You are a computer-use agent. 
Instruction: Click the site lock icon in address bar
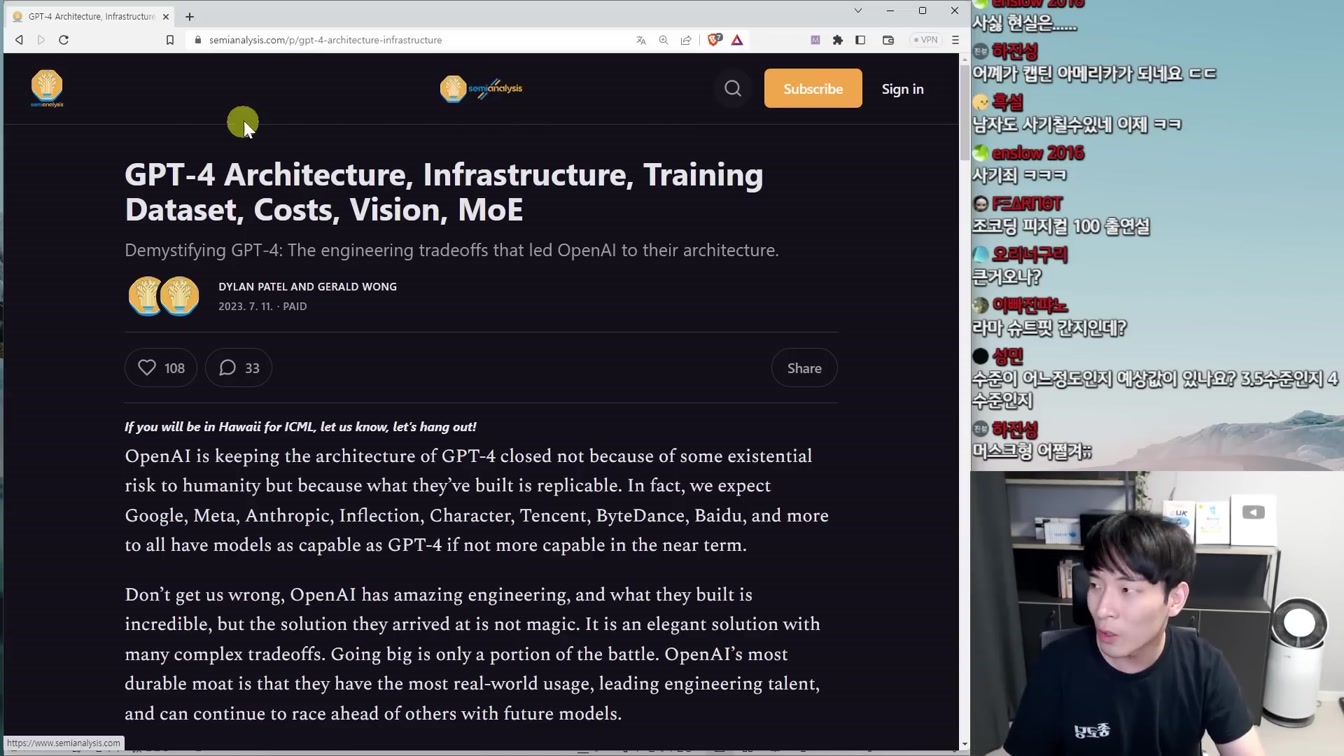tap(198, 40)
